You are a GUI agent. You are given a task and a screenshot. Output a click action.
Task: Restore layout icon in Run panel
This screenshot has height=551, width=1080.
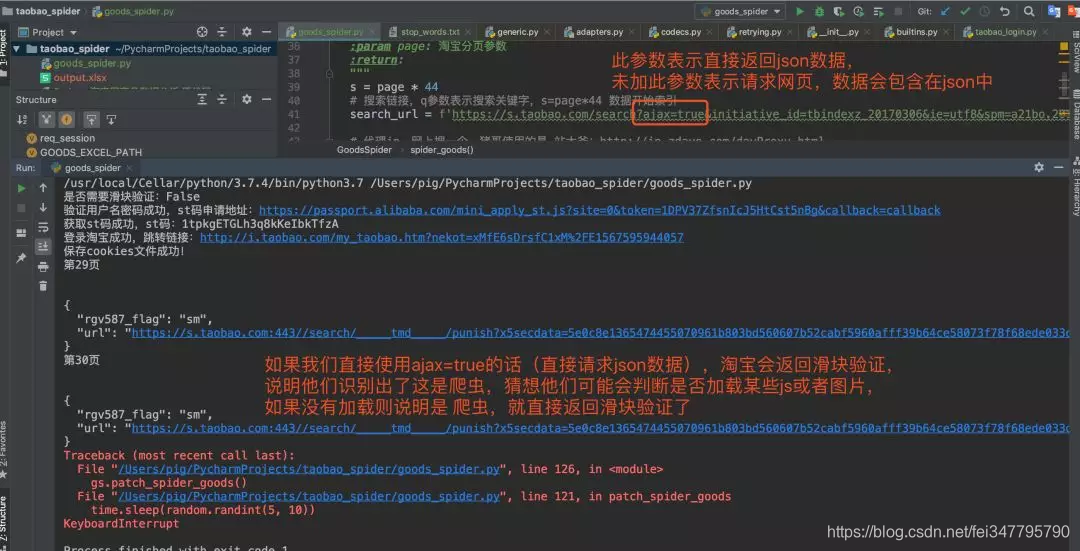21,232
